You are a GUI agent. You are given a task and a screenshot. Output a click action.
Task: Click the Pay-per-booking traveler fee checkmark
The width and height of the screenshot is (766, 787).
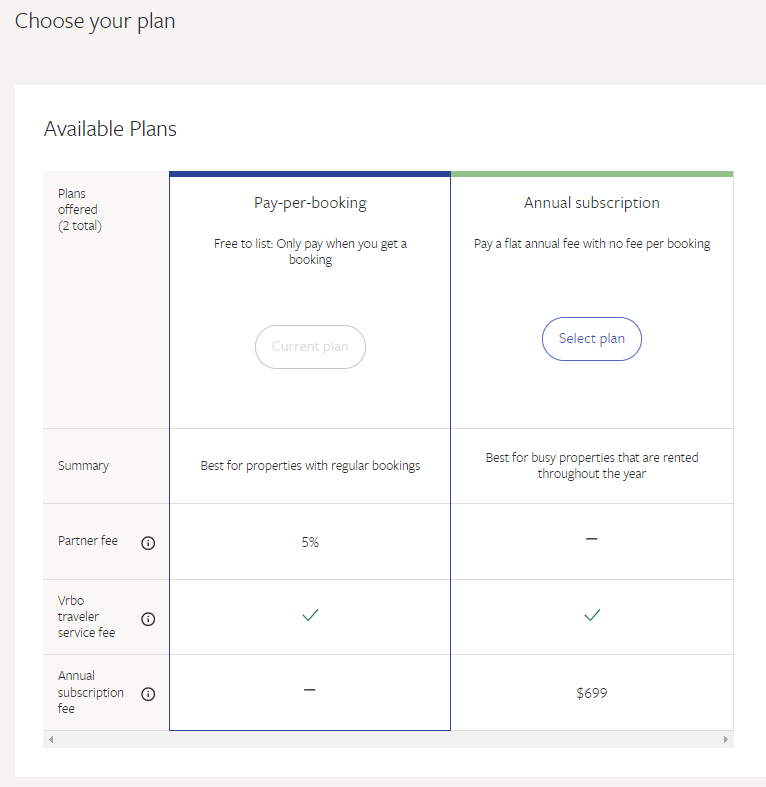(310, 615)
